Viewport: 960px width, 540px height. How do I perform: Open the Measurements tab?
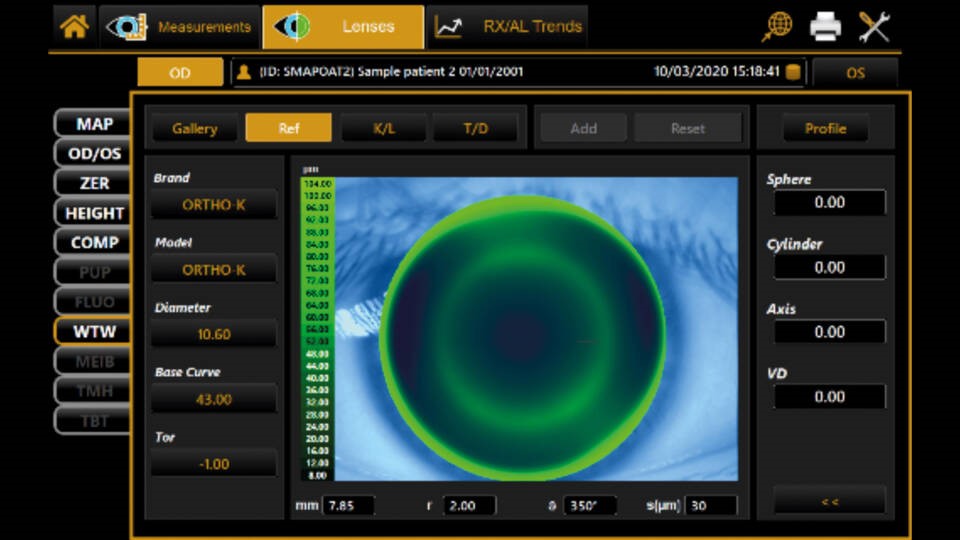point(180,27)
